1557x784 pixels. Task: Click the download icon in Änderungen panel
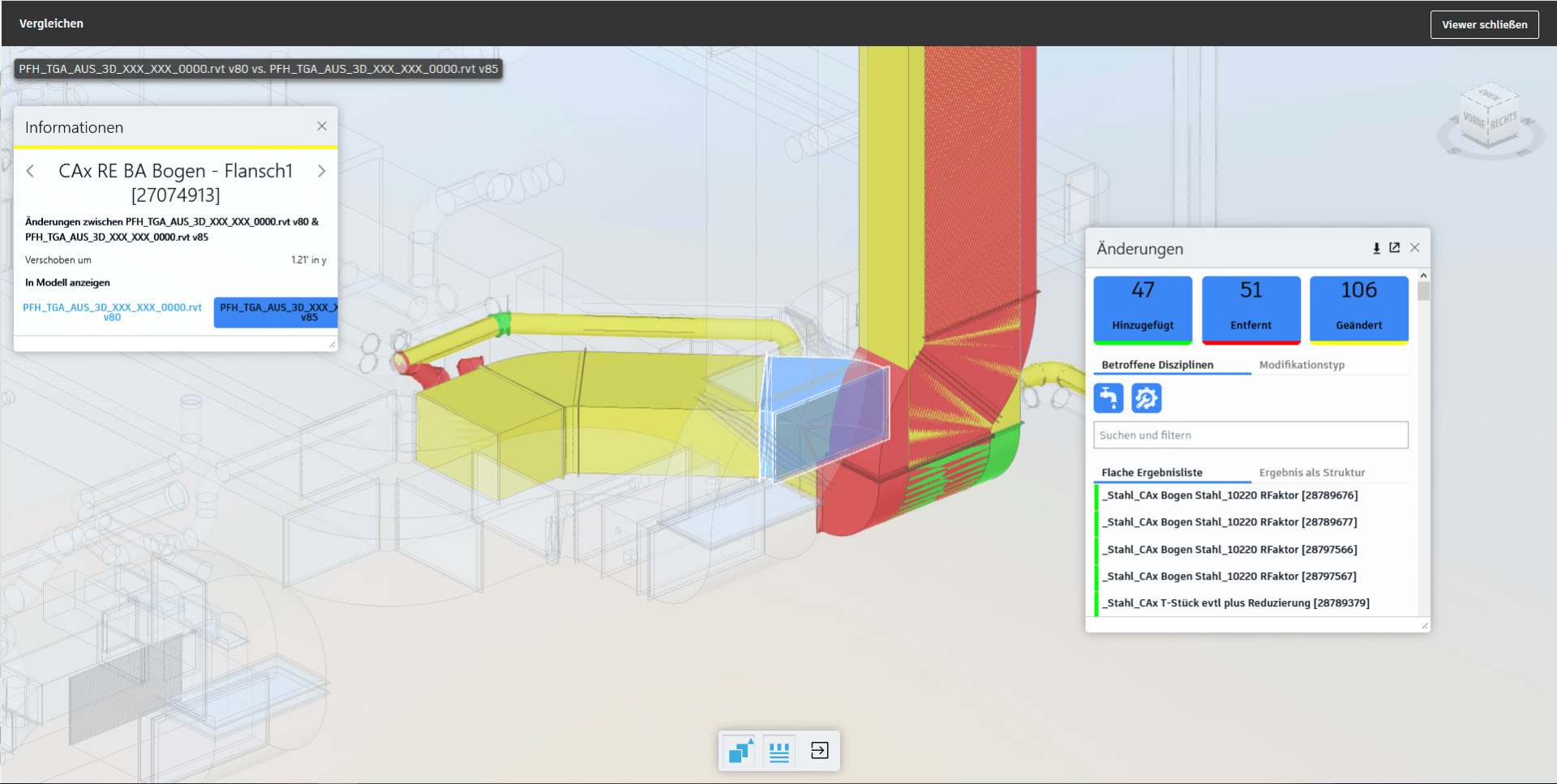1376,248
